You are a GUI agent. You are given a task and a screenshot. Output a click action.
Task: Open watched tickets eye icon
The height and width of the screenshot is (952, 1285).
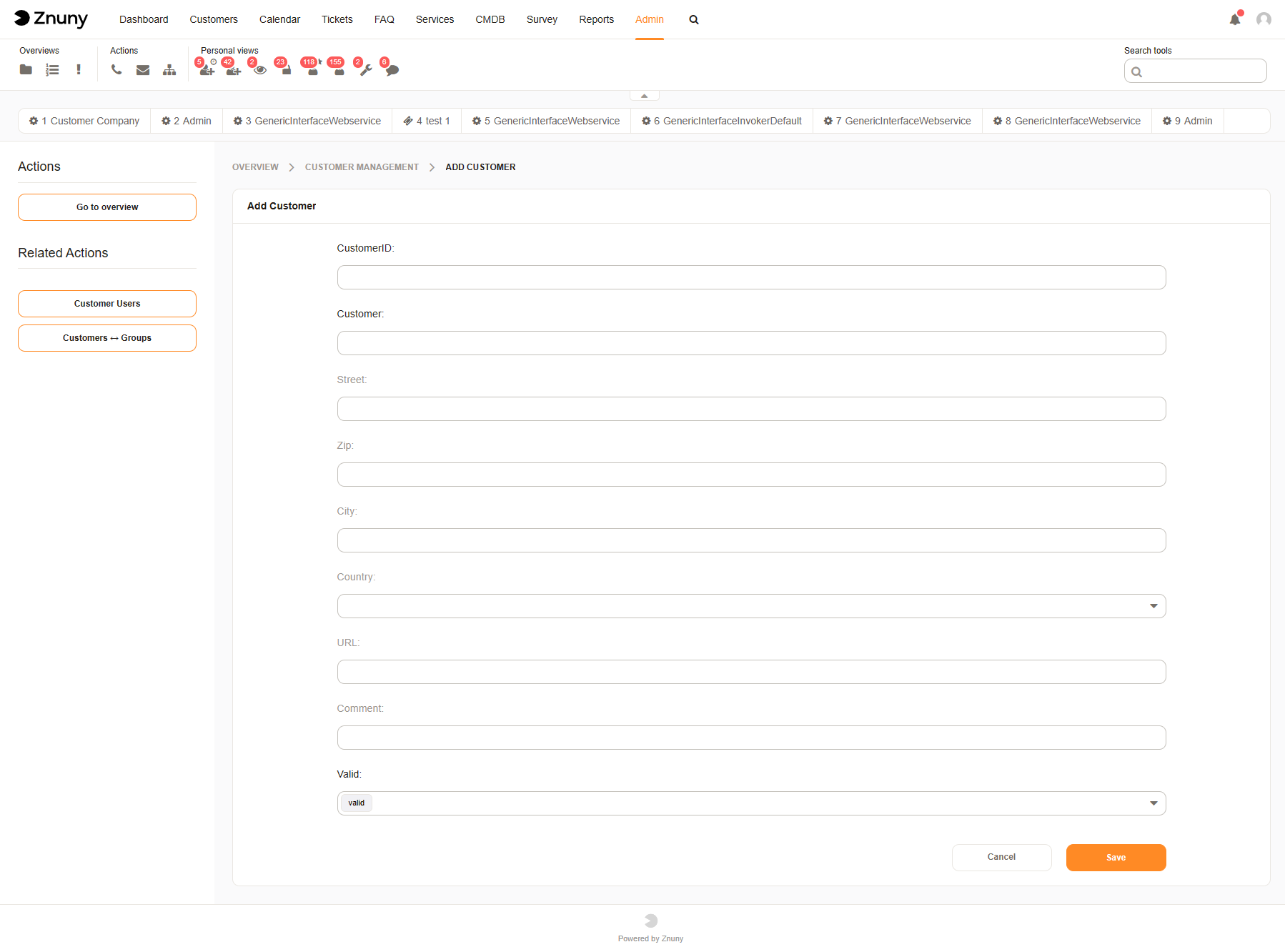point(260,69)
